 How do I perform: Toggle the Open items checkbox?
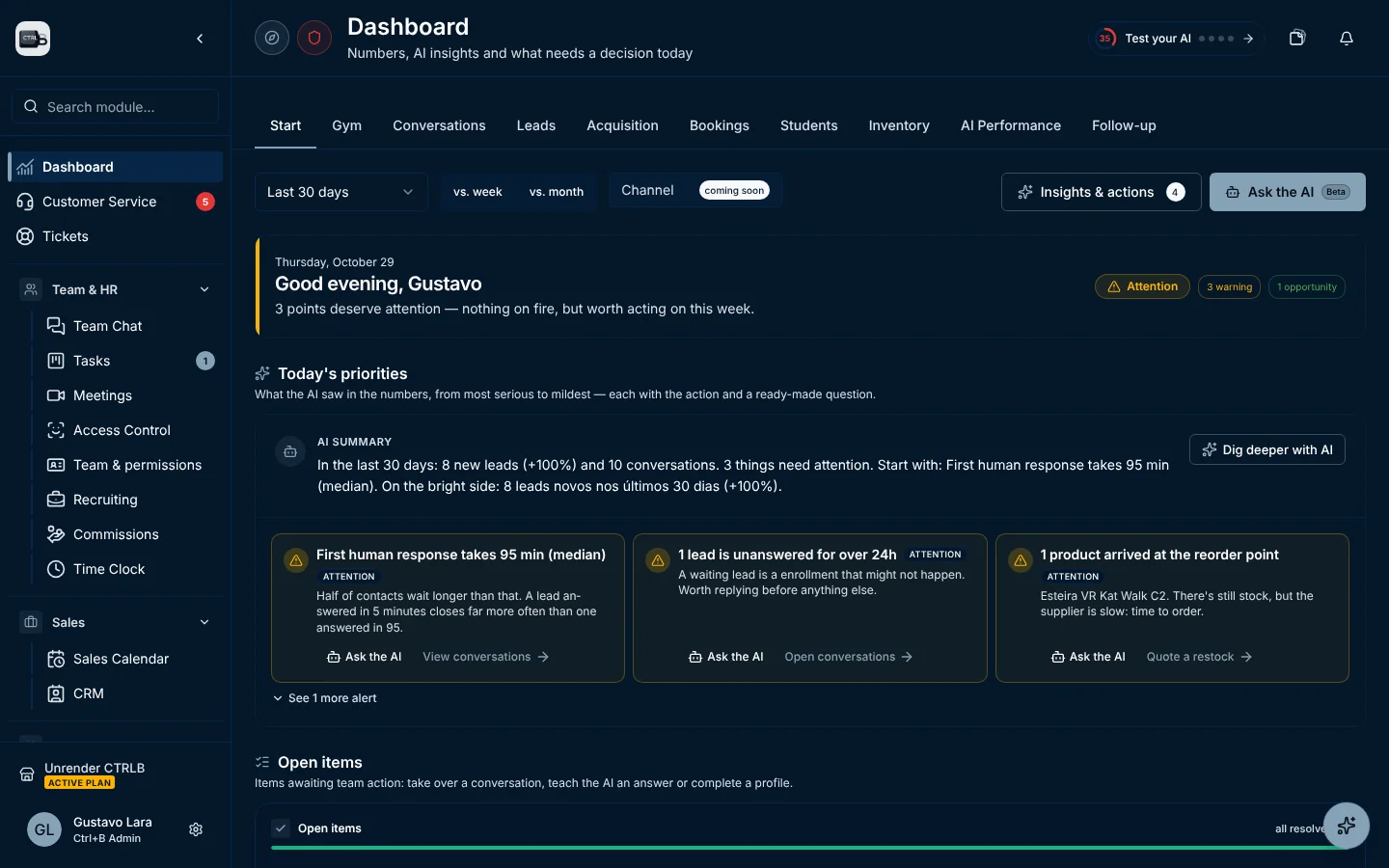click(281, 828)
